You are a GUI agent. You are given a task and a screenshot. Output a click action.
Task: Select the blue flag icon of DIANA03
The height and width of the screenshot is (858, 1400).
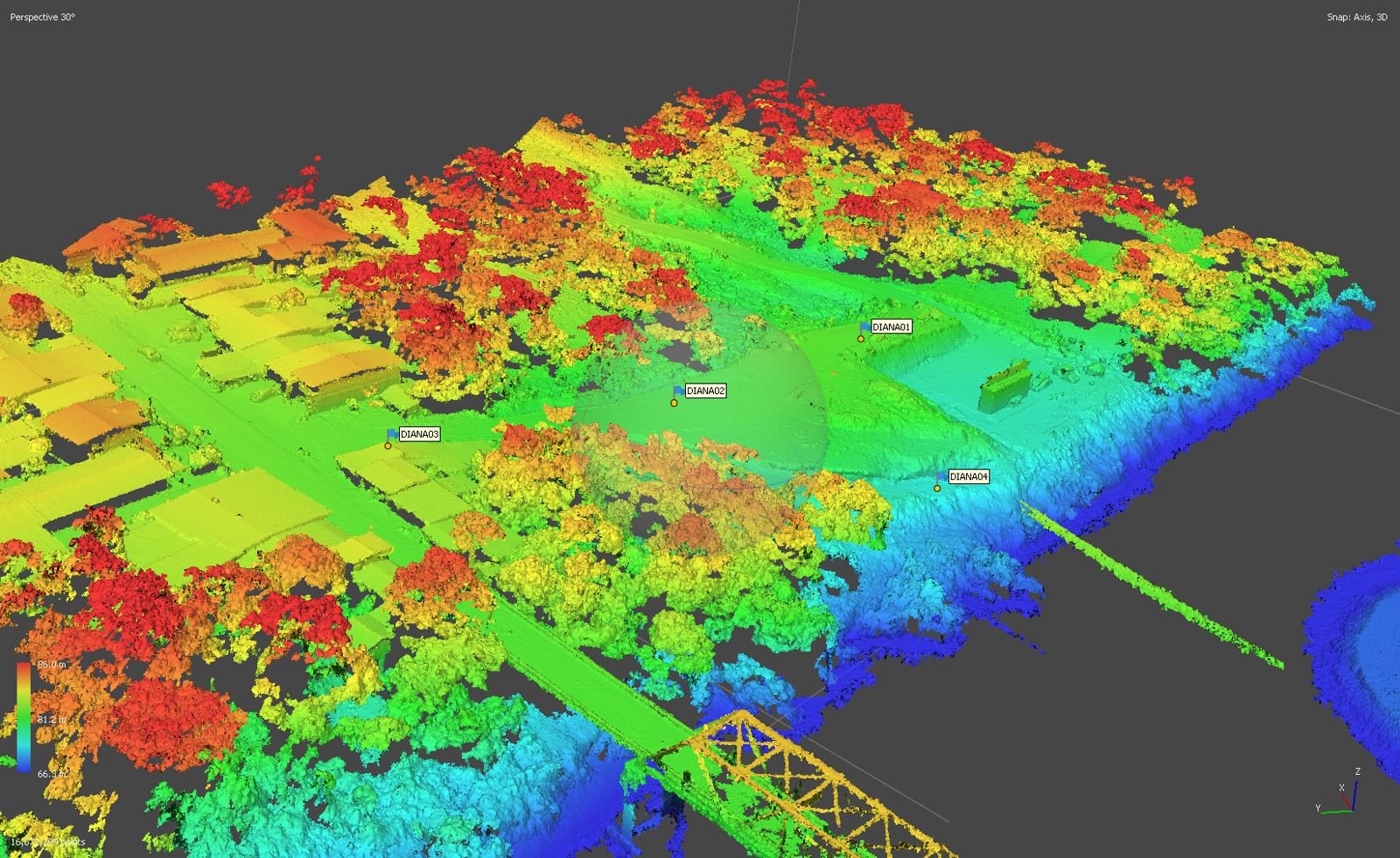click(393, 433)
